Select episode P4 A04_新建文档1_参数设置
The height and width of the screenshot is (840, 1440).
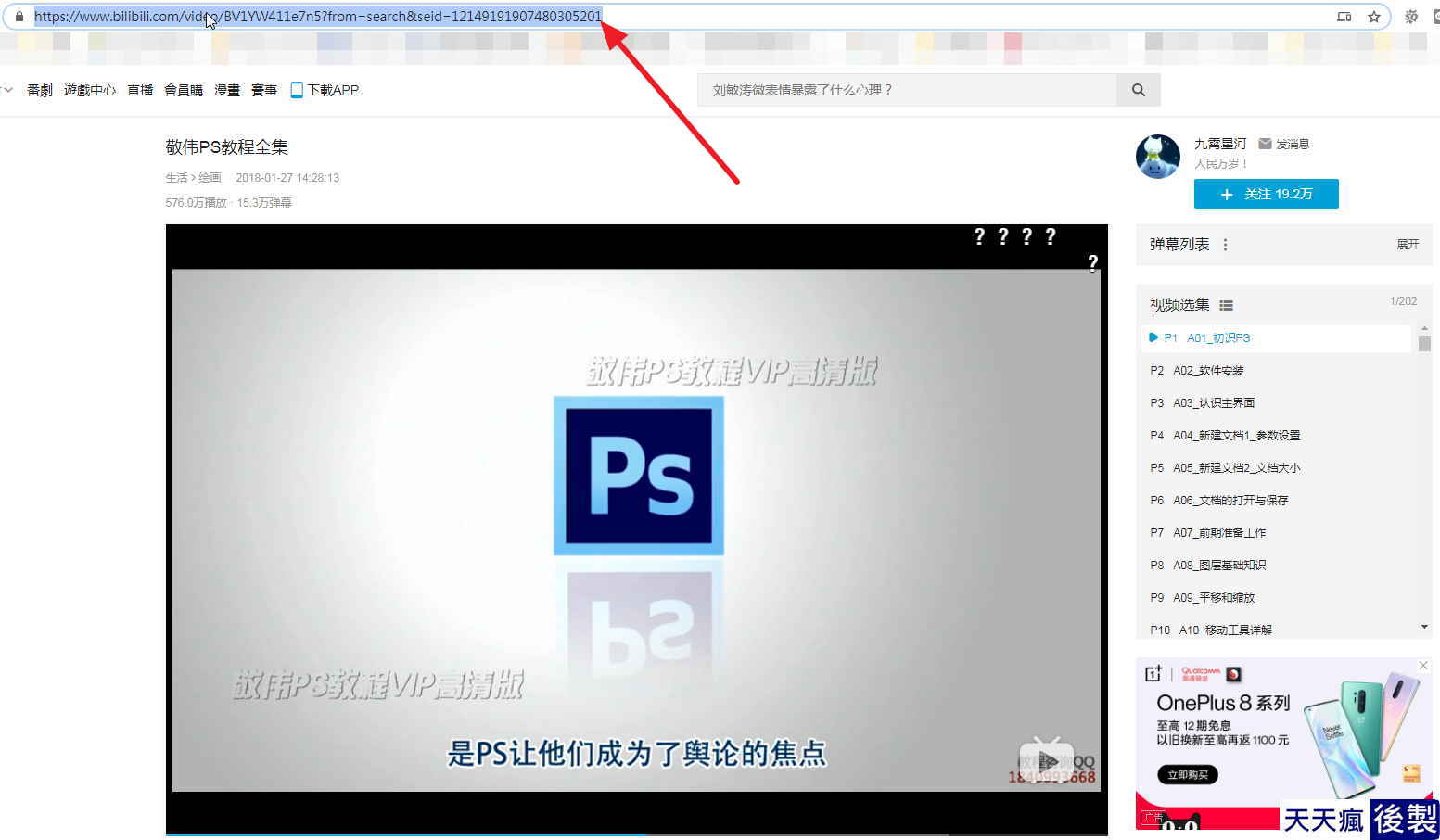point(1278,435)
